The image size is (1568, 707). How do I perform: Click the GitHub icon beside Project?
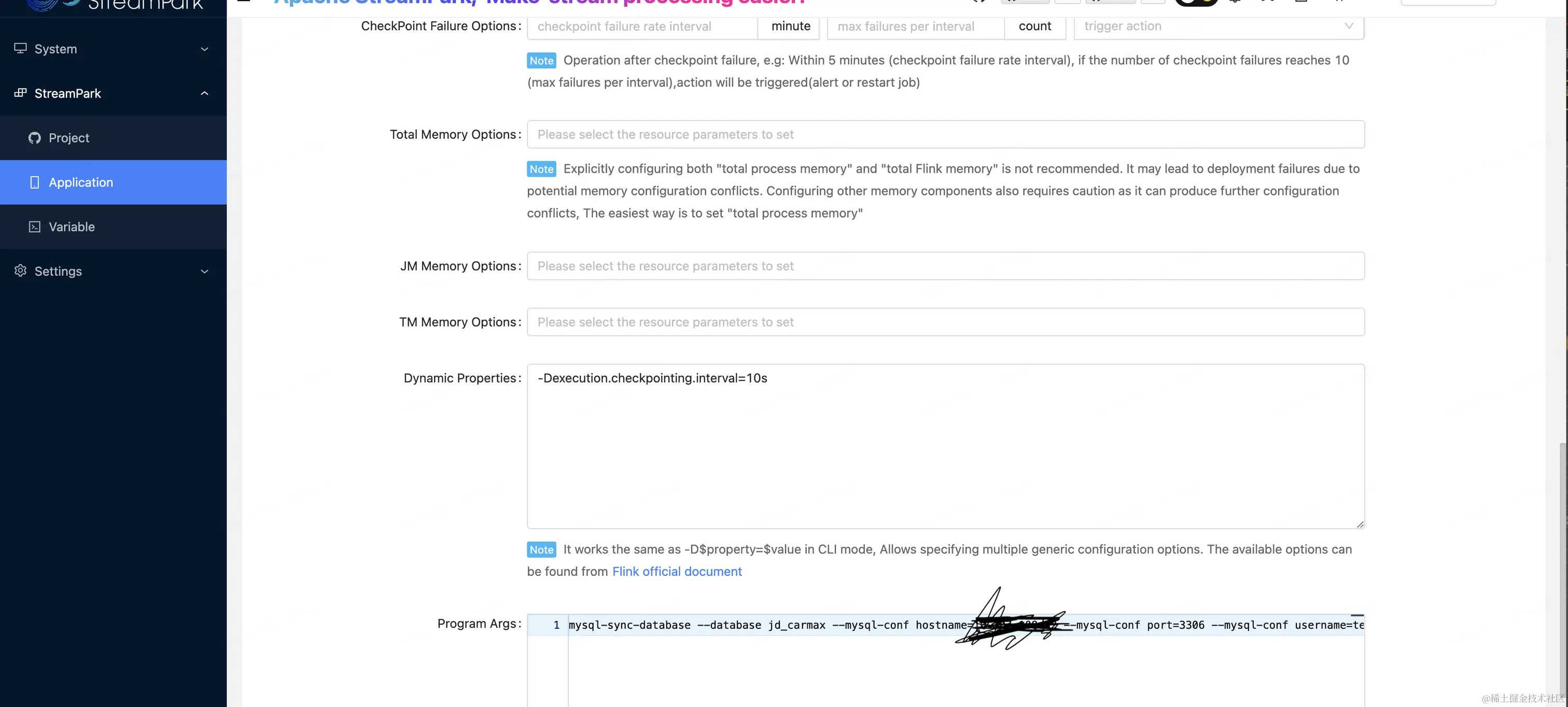[x=35, y=137]
